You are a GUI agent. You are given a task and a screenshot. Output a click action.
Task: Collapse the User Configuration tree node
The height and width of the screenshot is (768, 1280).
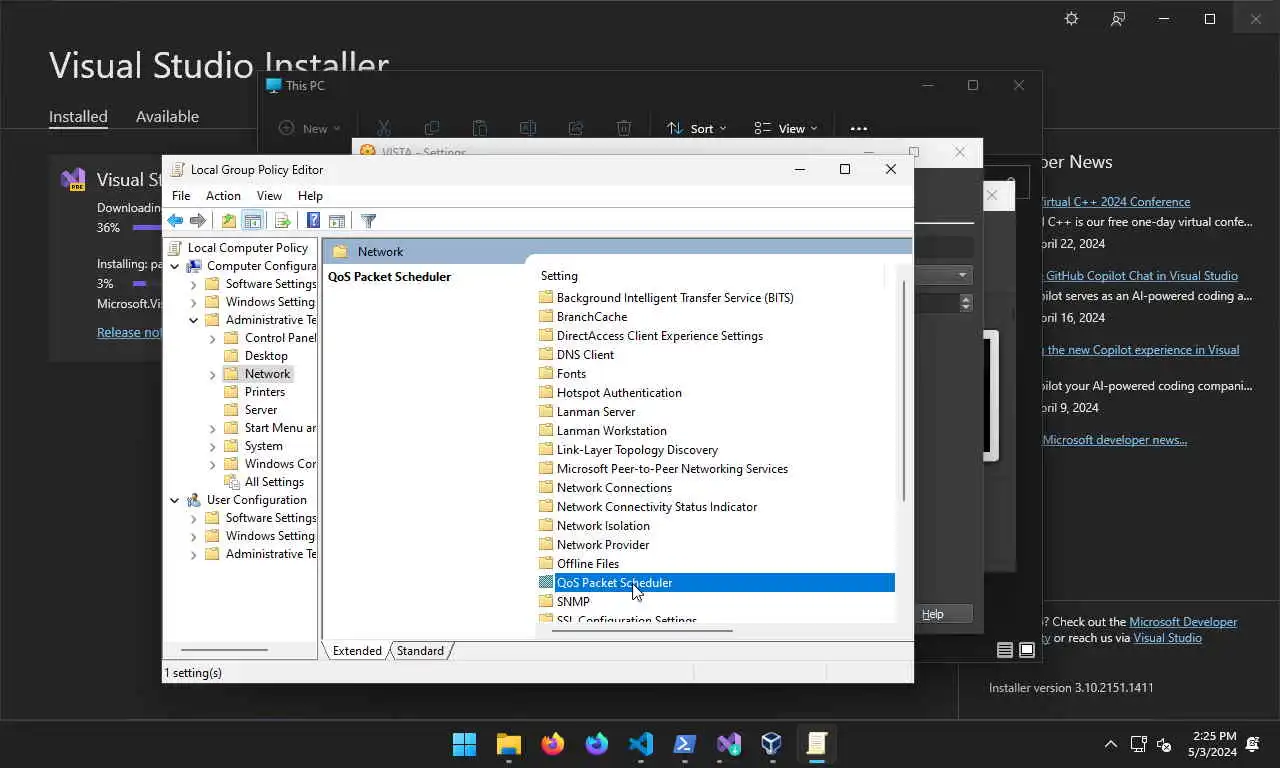click(x=175, y=500)
